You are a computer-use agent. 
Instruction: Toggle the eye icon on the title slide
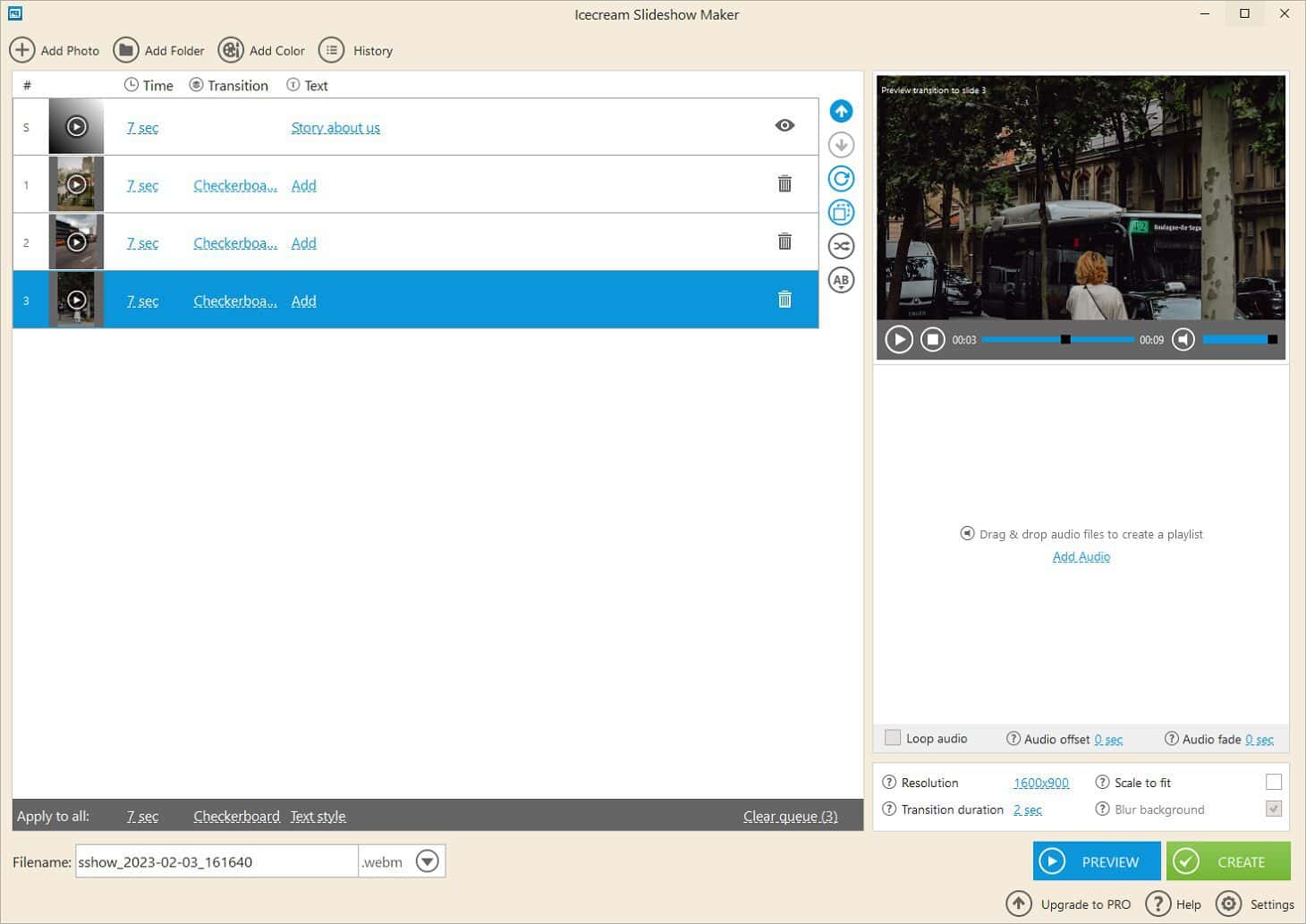coord(784,125)
